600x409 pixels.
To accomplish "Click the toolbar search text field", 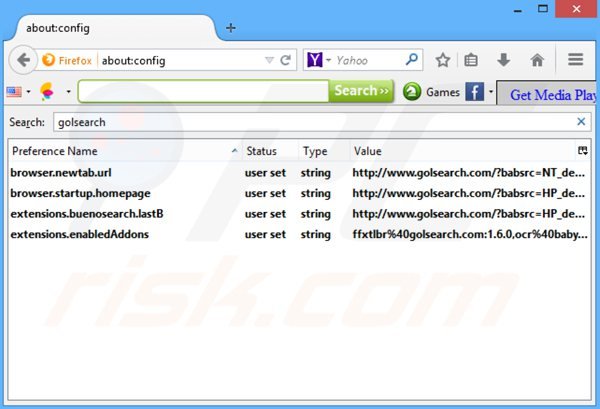I will click(204, 91).
